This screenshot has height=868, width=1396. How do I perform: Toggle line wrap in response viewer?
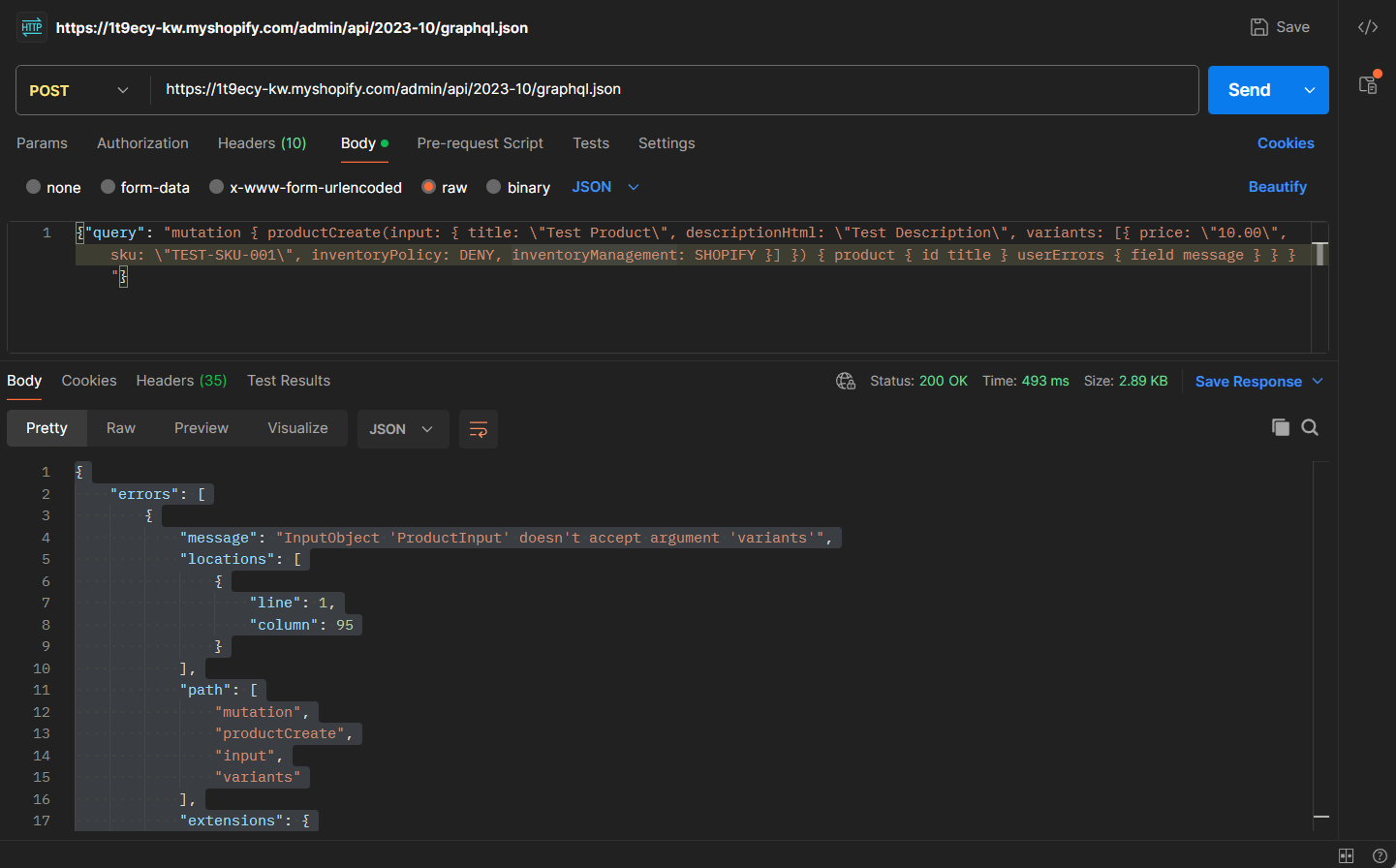[479, 429]
